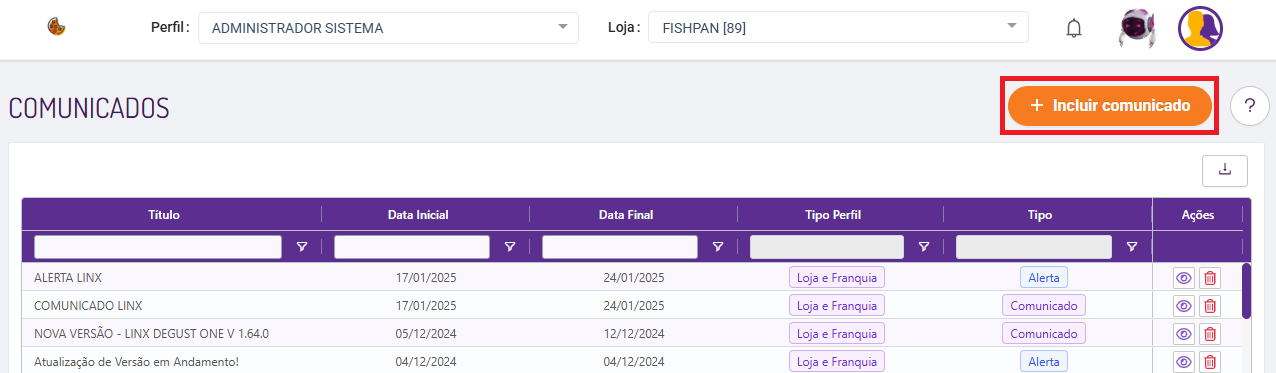The image size is (1276, 373).
Task: View Atualização de Versão row eye icon
Action: tap(1184, 362)
